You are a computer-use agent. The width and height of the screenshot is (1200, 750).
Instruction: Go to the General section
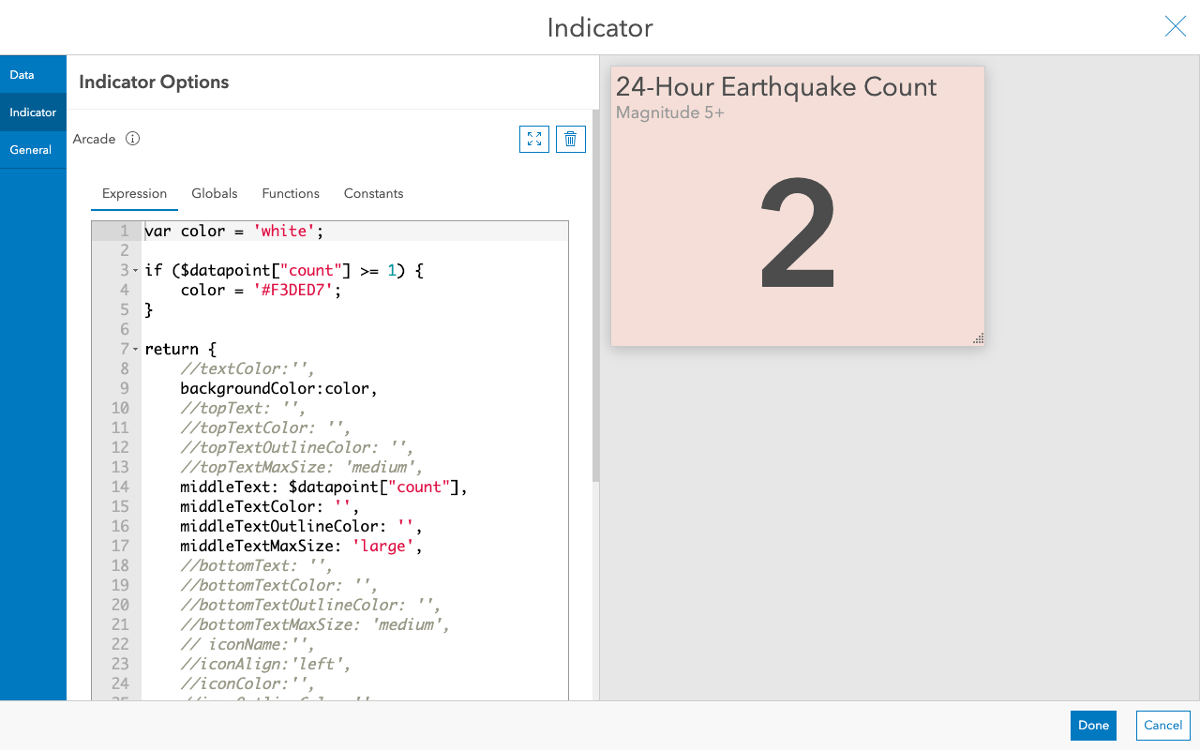tap(31, 150)
